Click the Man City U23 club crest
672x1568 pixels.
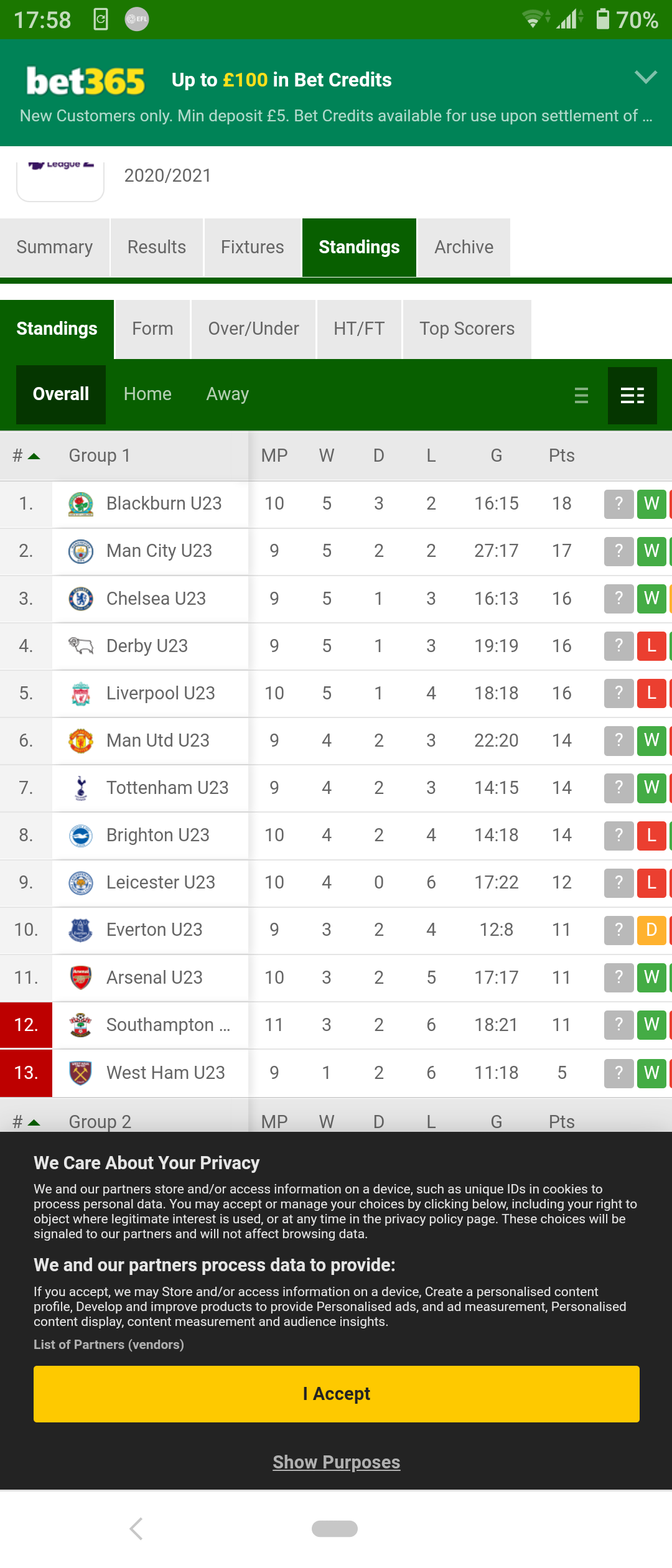coord(81,551)
